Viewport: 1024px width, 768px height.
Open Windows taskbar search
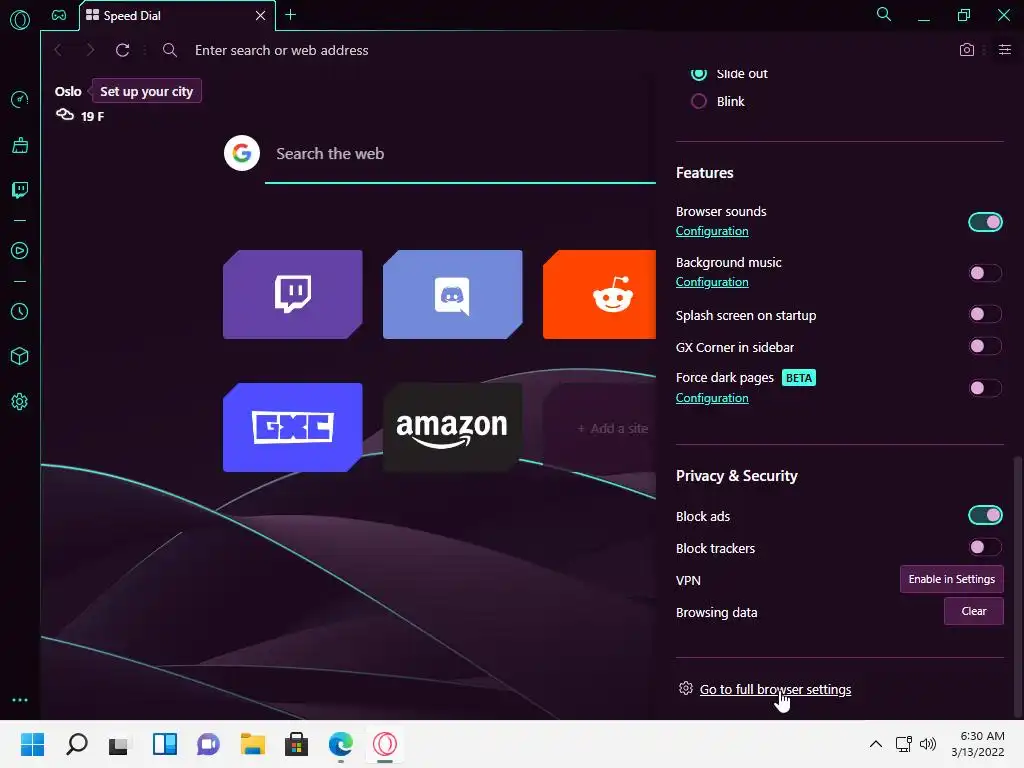(x=76, y=744)
